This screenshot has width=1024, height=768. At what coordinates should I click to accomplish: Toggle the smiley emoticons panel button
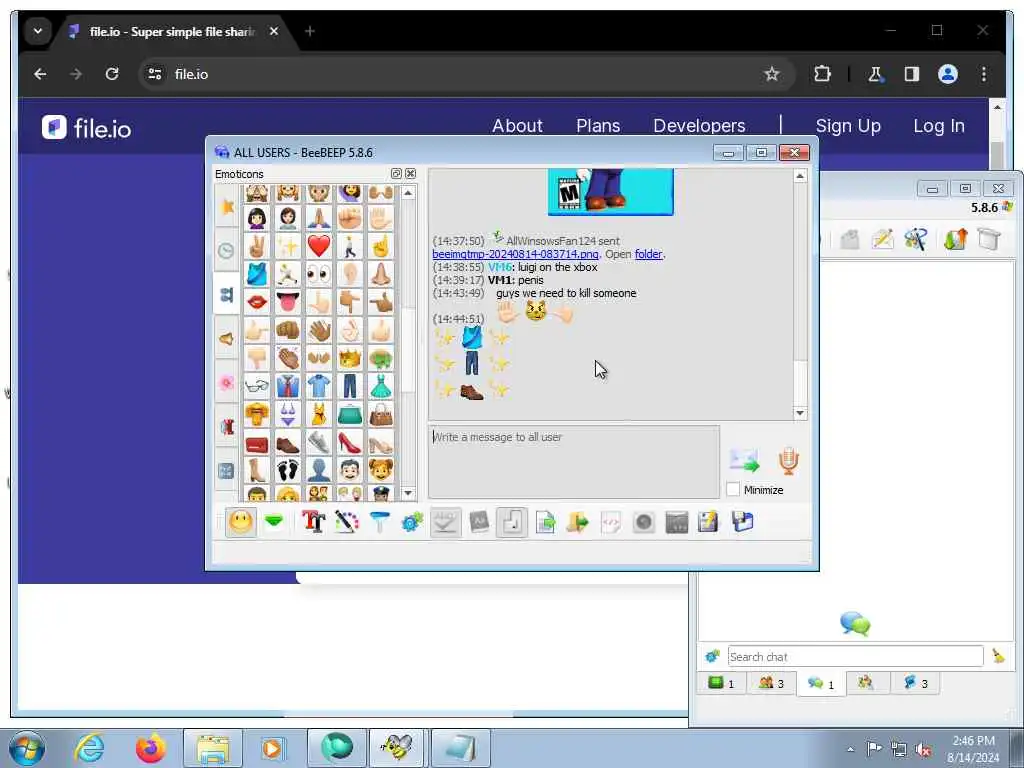click(x=240, y=522)
